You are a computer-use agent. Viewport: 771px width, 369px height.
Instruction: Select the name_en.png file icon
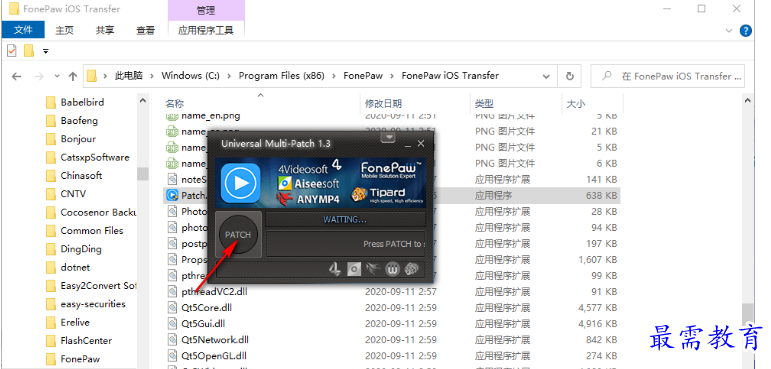172,116
